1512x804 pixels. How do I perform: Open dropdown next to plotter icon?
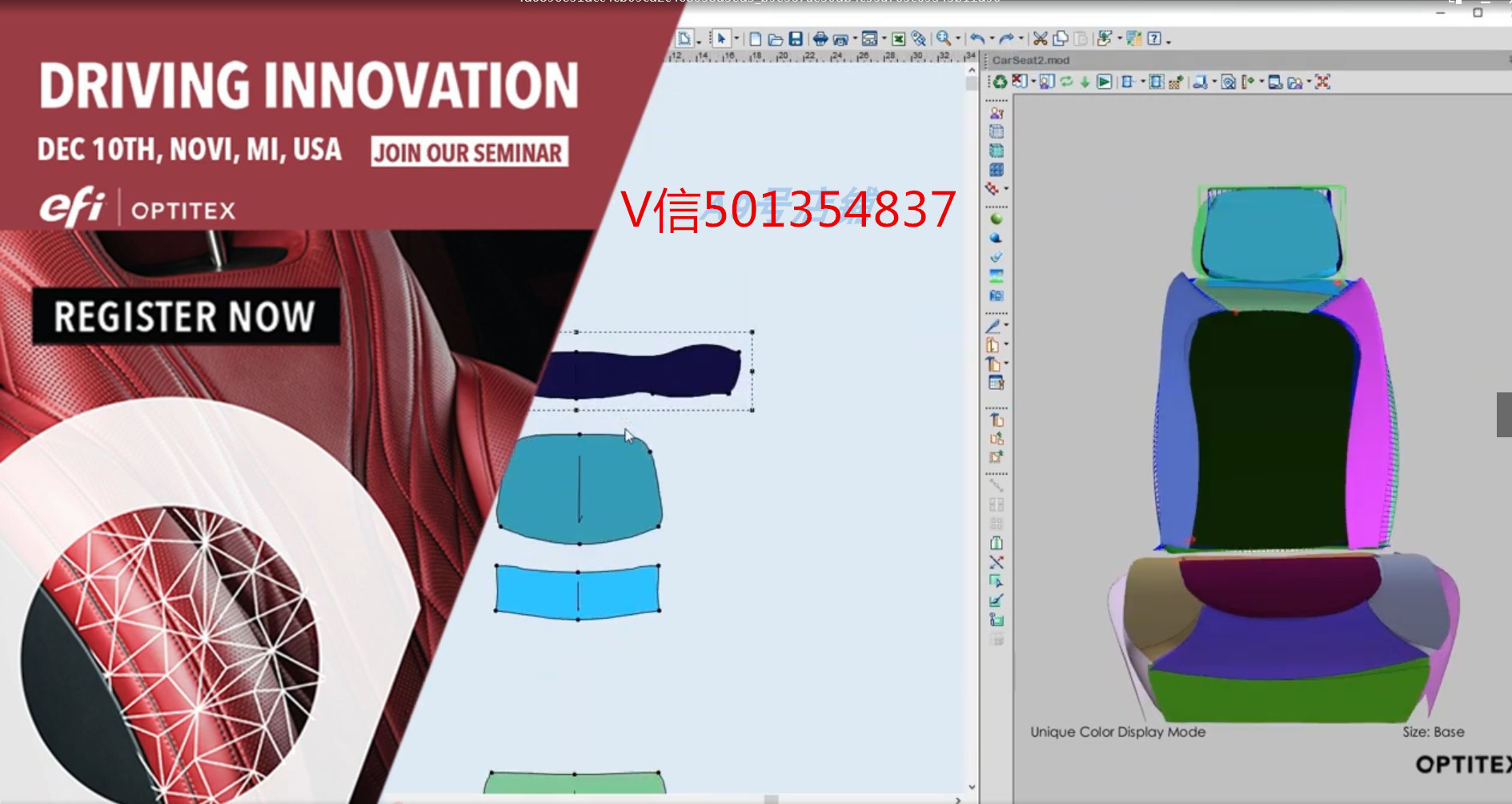[855, 39]
